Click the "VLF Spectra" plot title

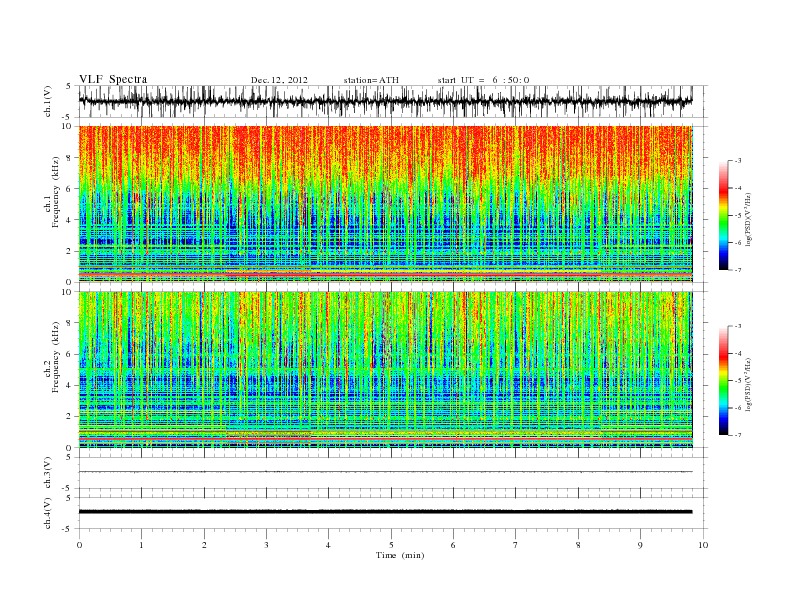pos(113,79)
